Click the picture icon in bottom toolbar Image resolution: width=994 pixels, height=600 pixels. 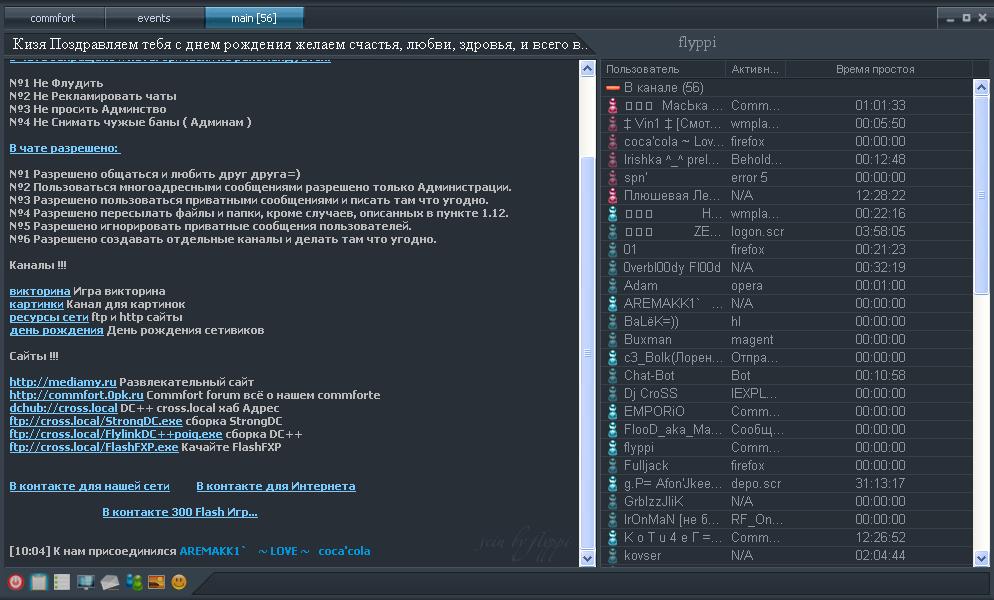click(156, 582)
